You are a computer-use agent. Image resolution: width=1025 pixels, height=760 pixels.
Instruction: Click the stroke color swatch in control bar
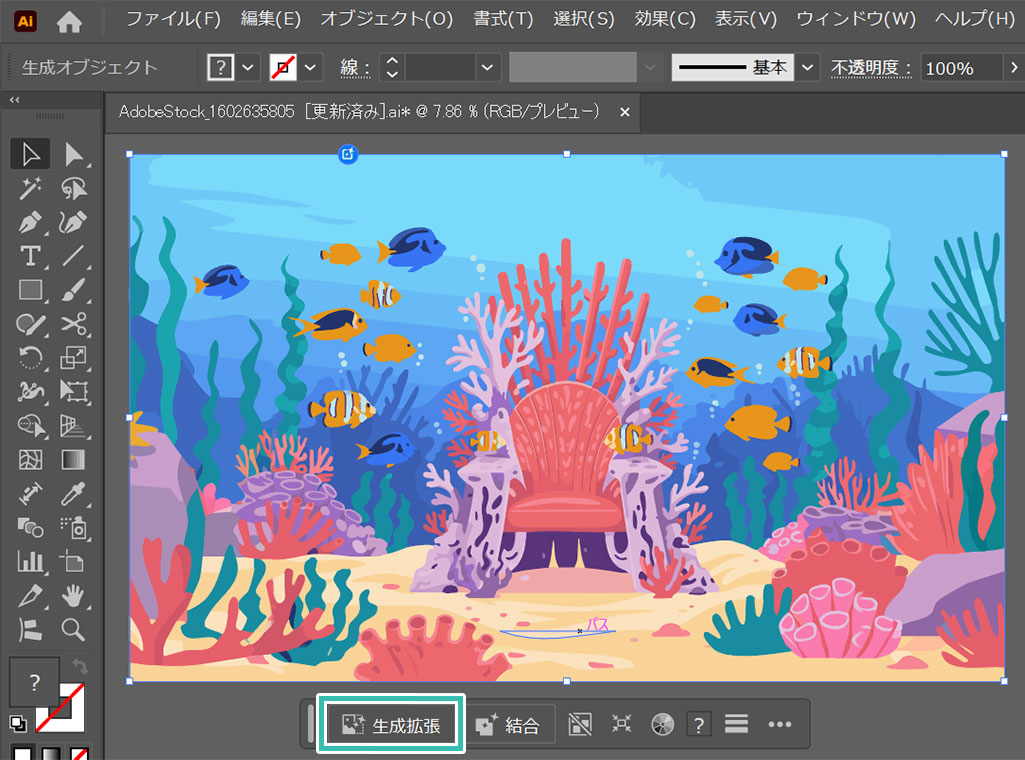(x=284, y=68)
